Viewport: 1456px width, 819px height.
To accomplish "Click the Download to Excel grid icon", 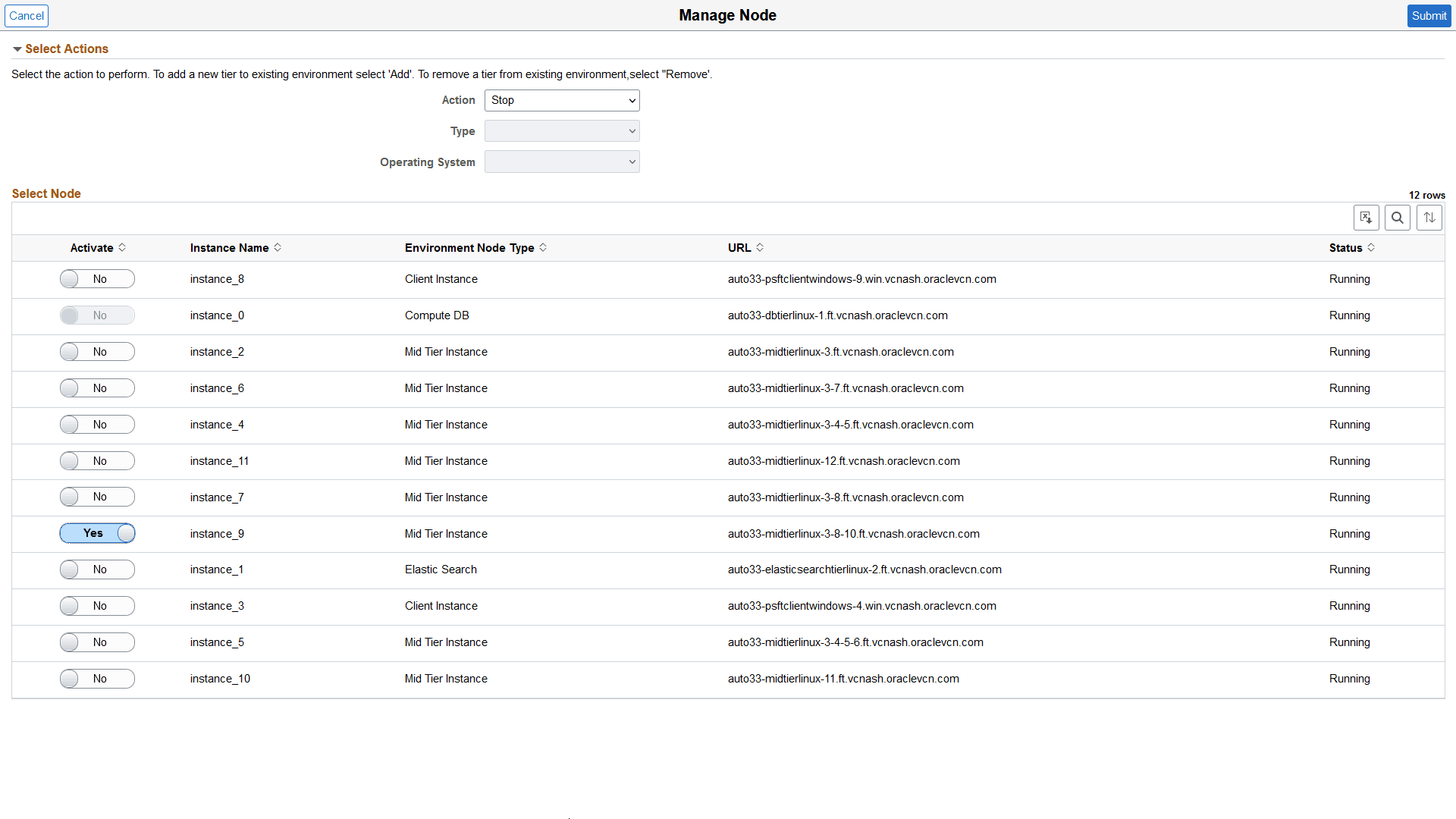I will pos(1367,218).
